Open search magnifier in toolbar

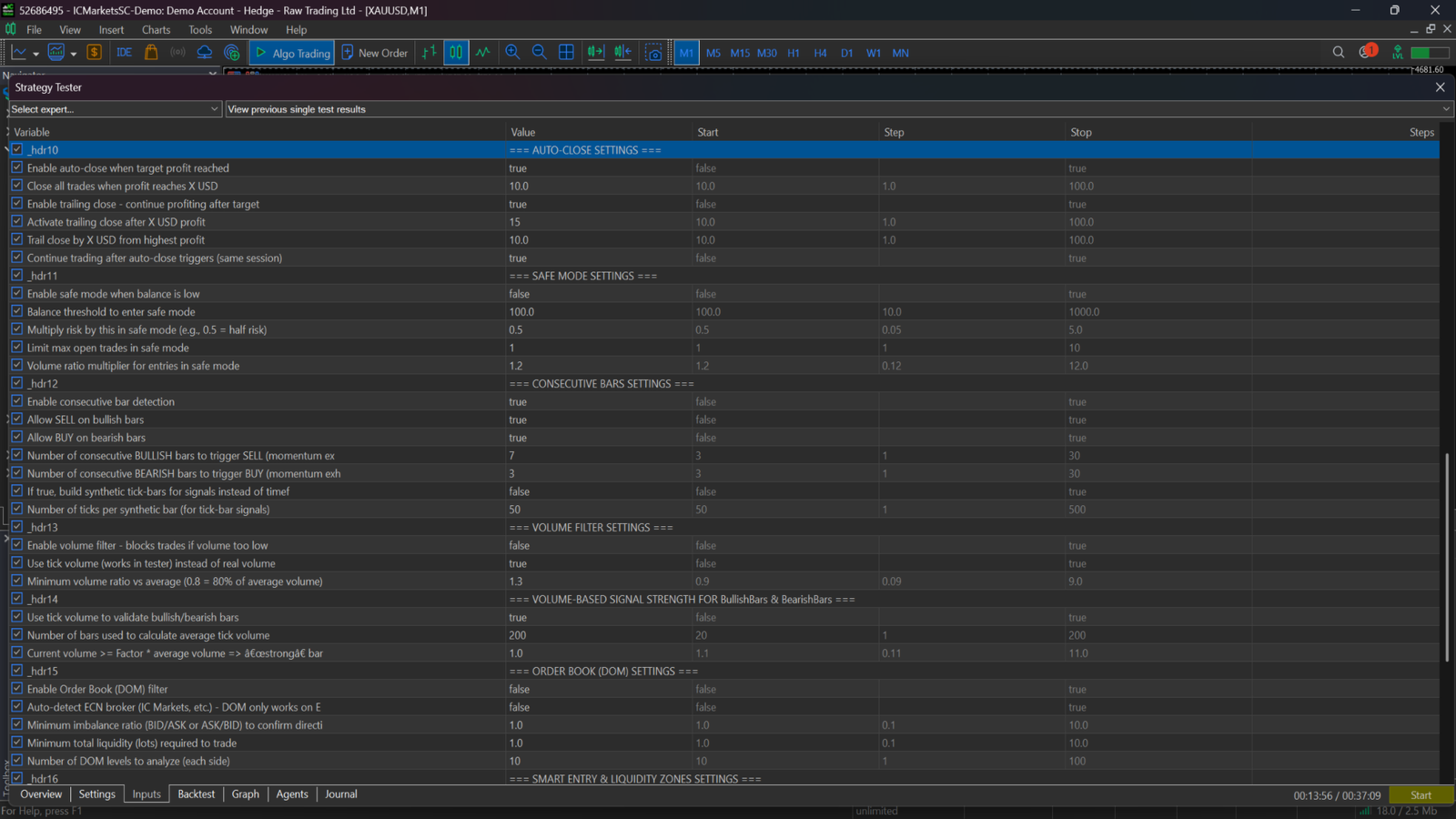[1339, 53]
